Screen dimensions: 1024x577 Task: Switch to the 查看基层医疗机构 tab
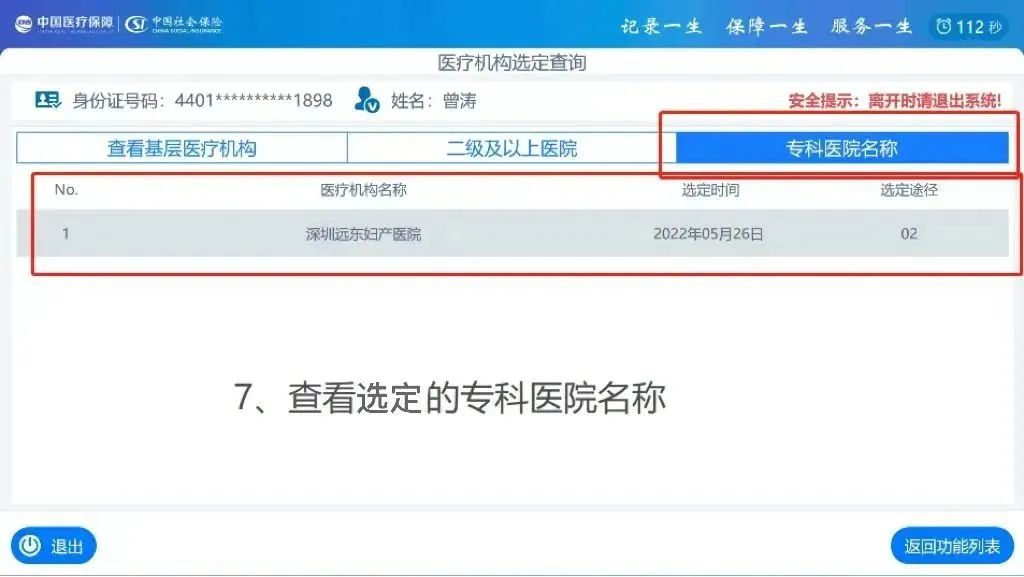(182, 148)
